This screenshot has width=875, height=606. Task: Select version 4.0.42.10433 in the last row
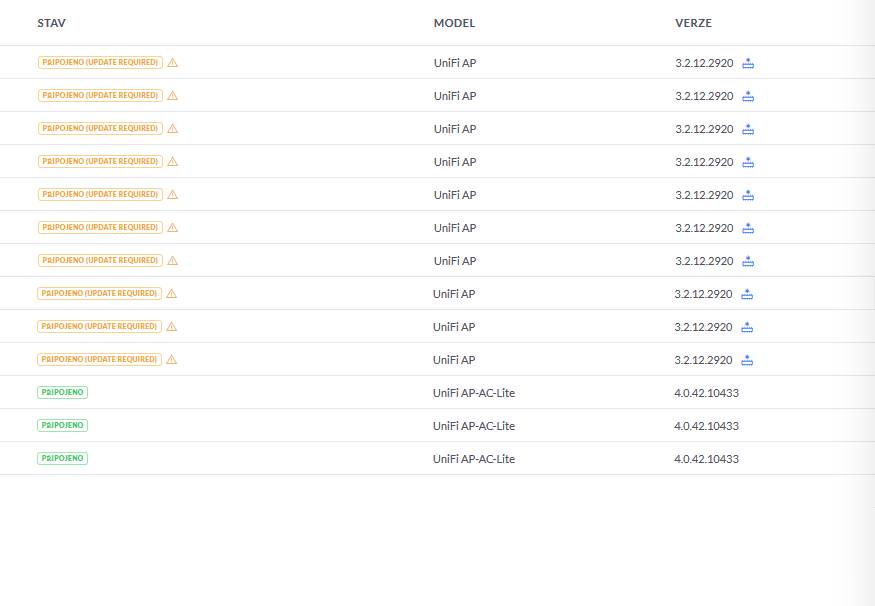(706, 459)
